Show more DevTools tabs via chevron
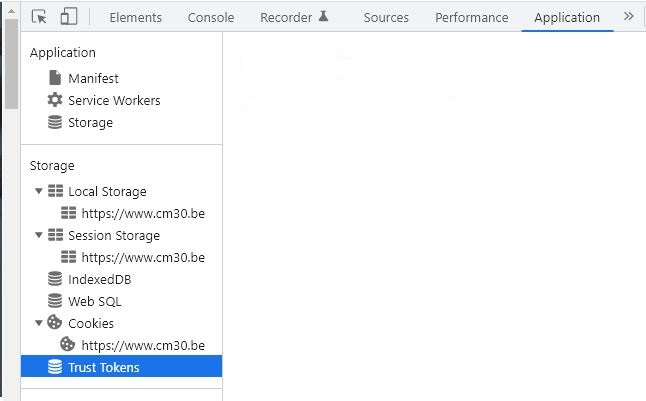646x401 pixels. click(x=628, y=16)
